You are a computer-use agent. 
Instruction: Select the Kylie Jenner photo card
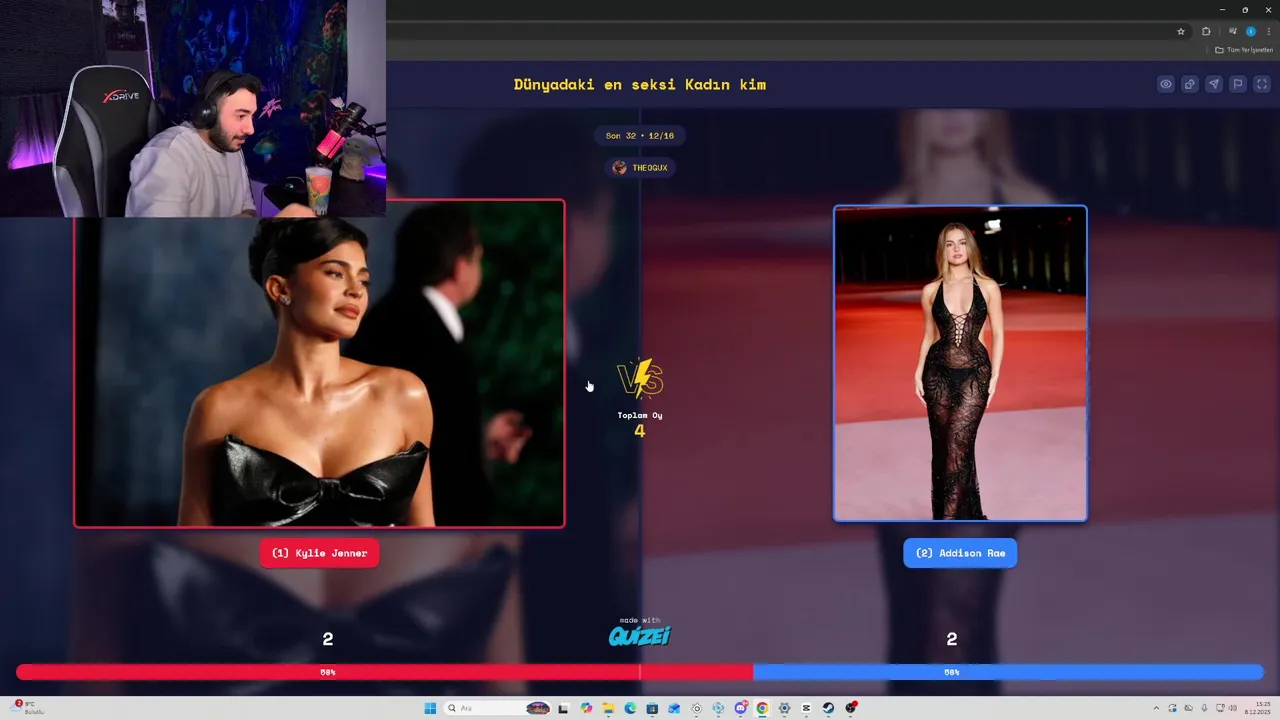[319, 363]
